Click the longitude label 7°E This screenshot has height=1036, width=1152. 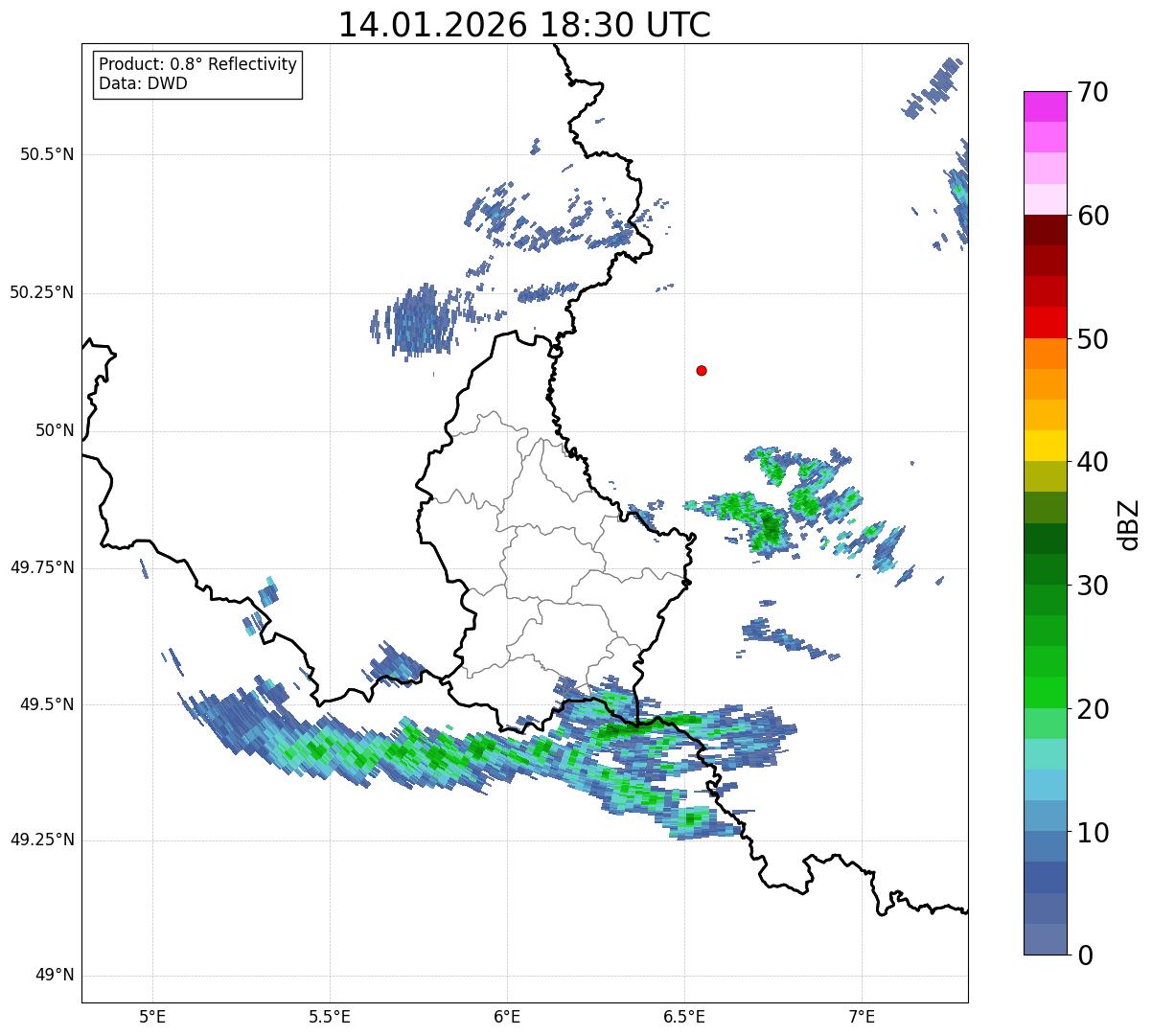click(862, 1016)
